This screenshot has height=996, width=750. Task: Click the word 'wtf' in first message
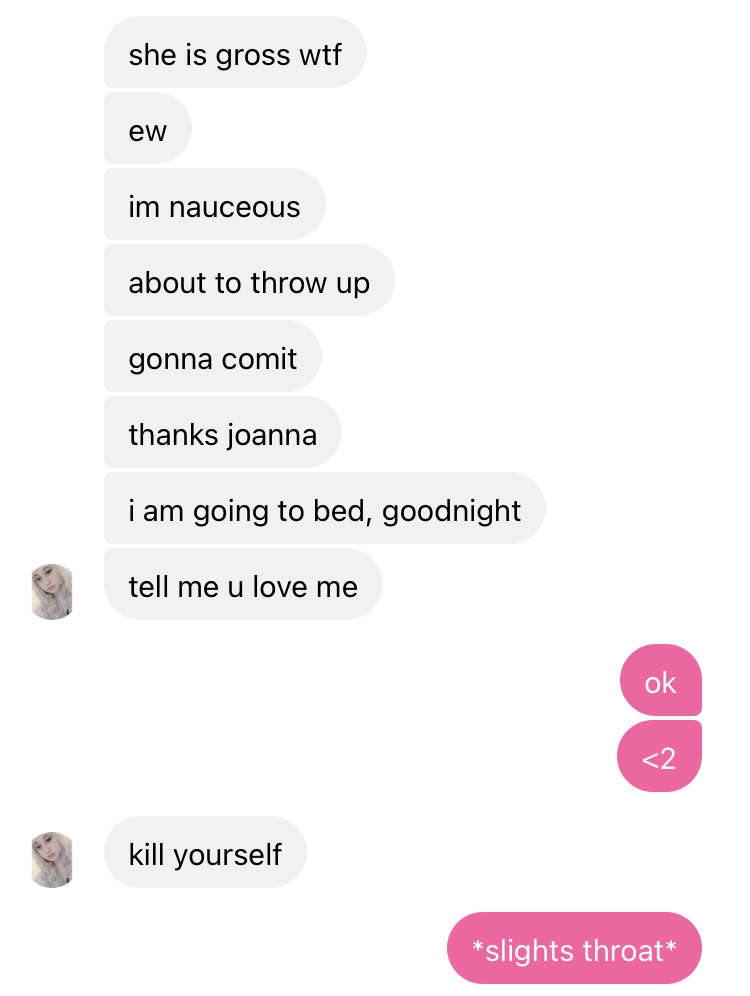(321, 54)
